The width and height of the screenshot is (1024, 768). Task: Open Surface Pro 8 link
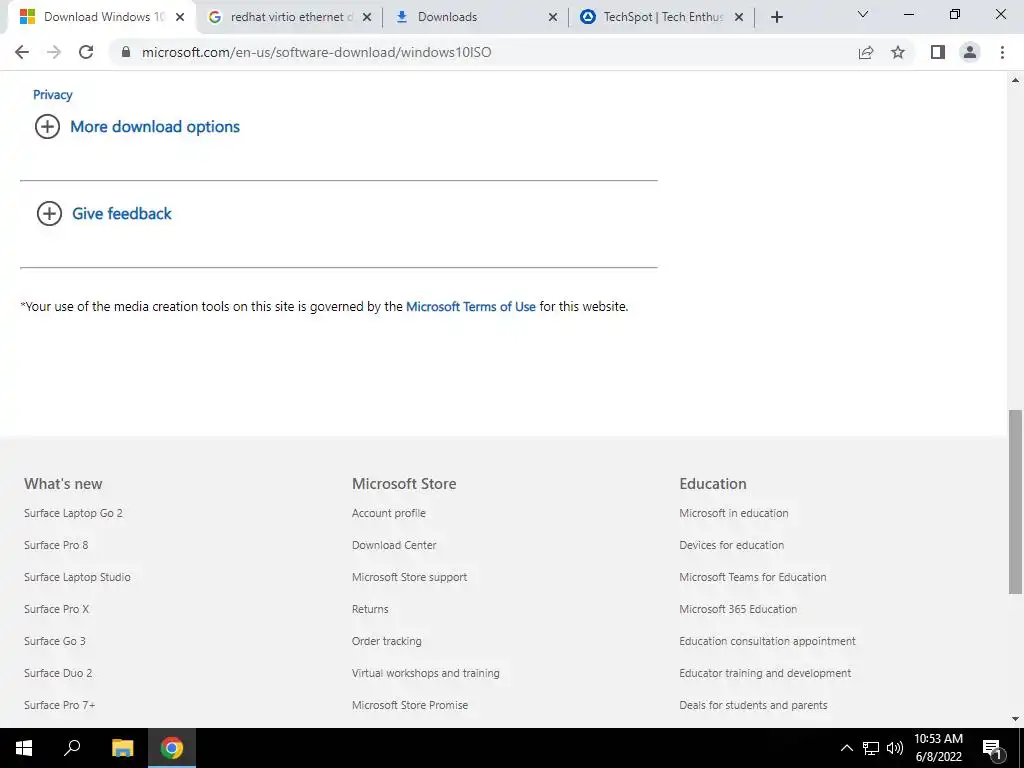[x=56, y=545]
